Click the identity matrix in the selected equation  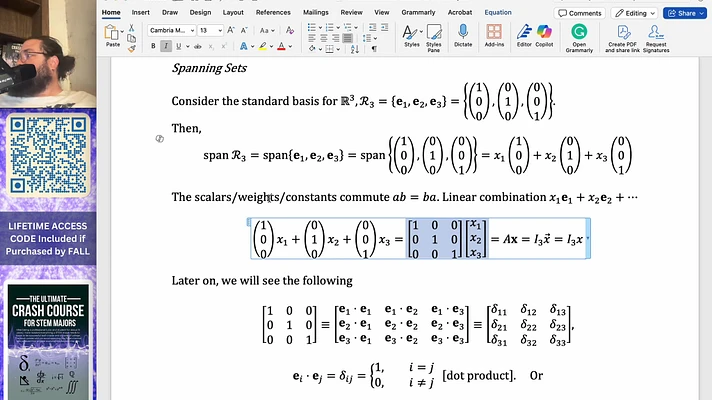[435, 239]
